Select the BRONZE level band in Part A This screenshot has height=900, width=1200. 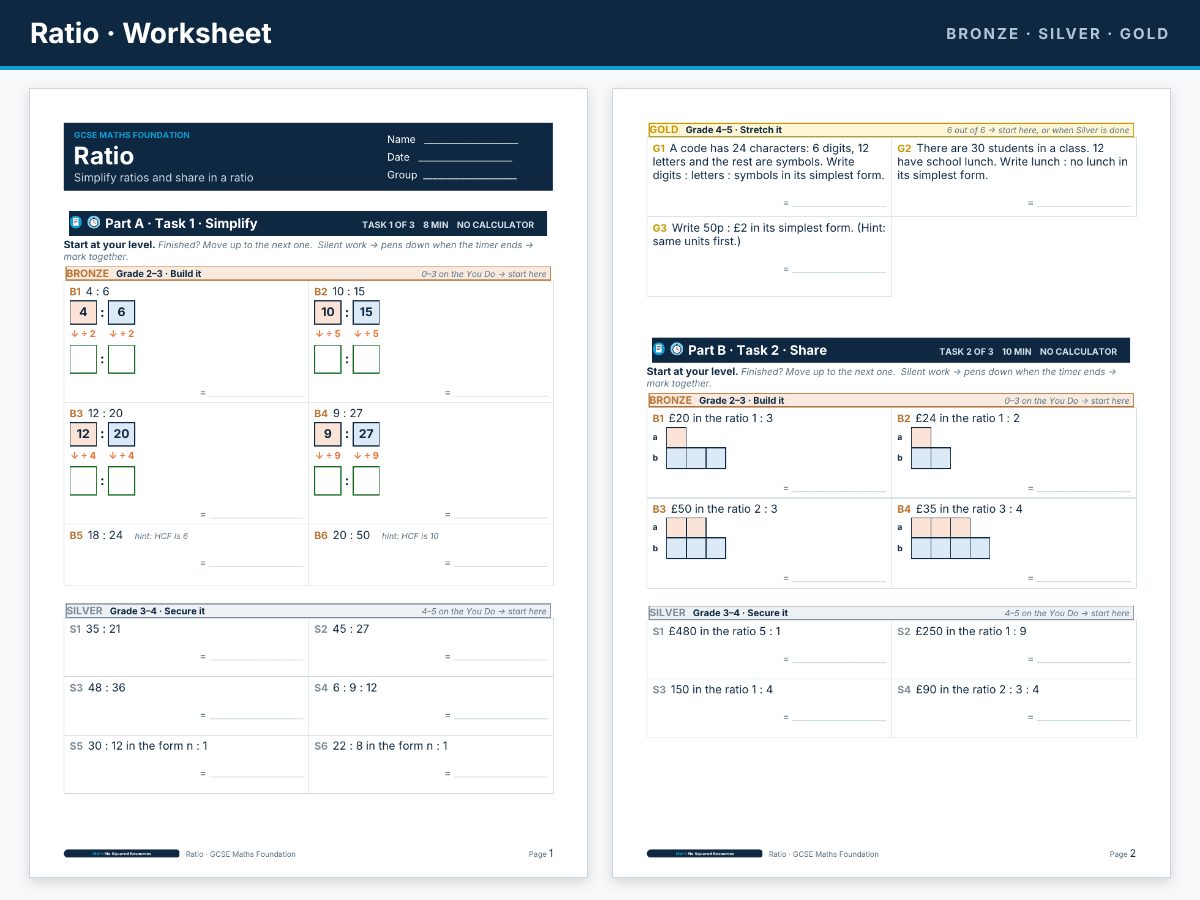(x=307, y=273)
